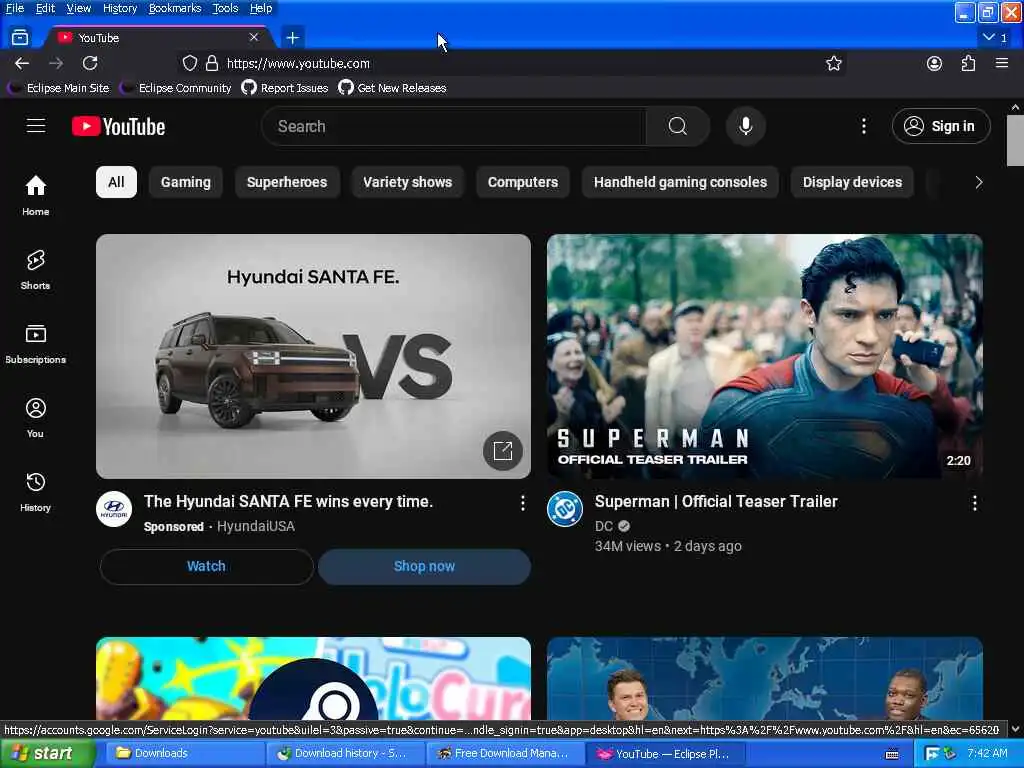Viewport: 1024px width, 768px height.
Task: Bookmark this page with star icon
Action: (833, 63)
